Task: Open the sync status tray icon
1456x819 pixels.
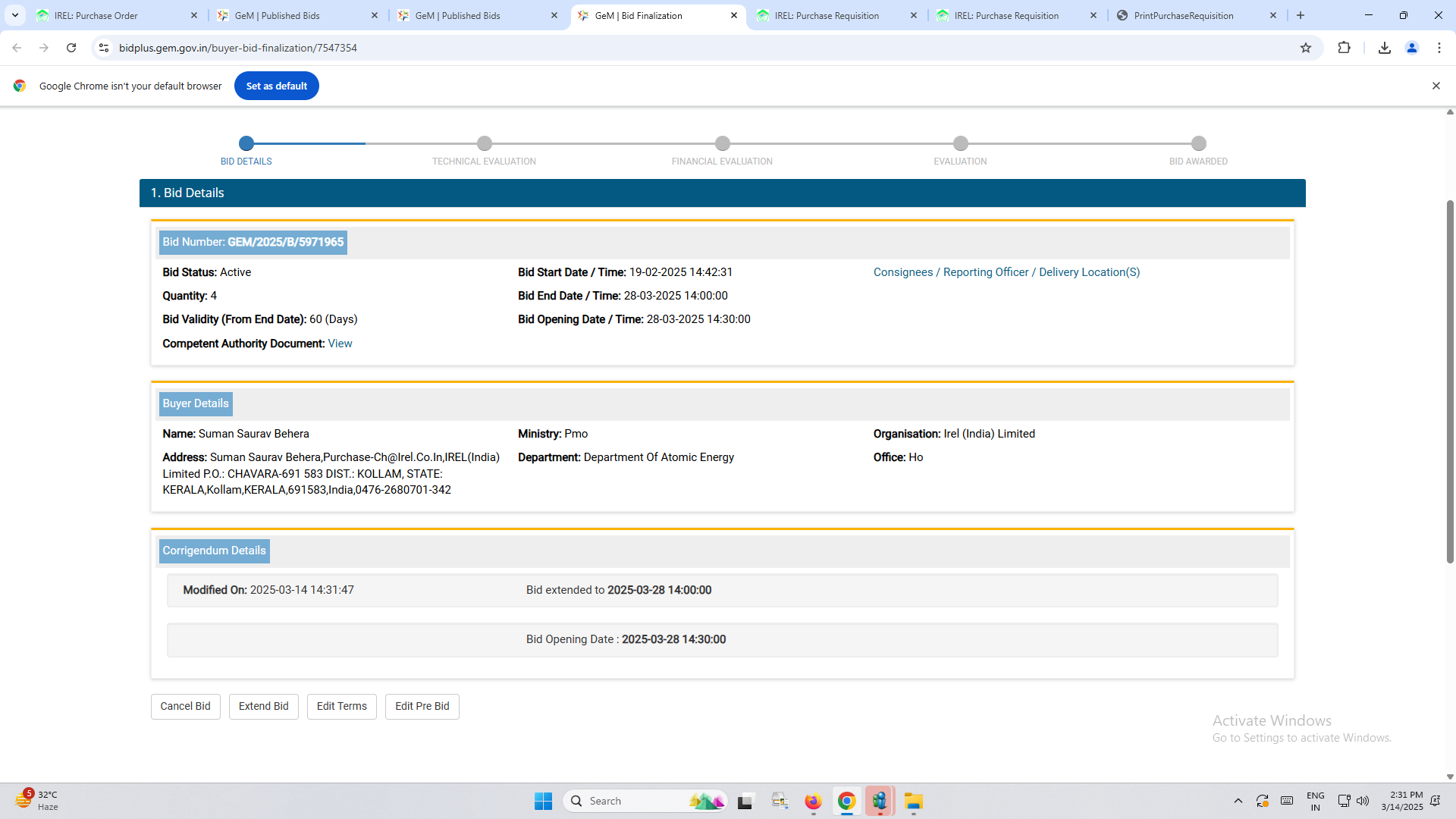Action: tap(1263, 801)
